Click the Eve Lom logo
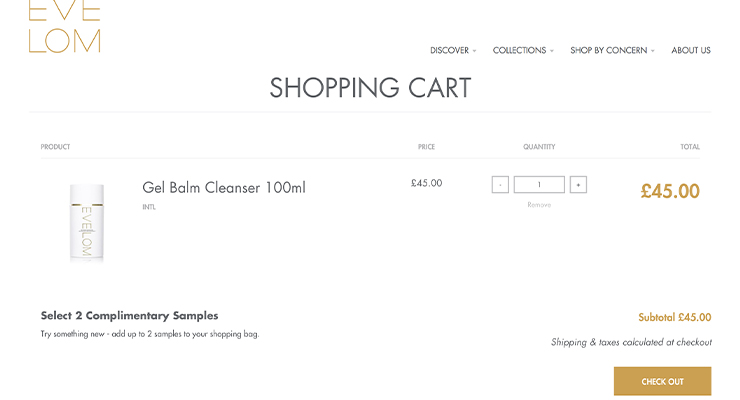Screen dimensions: 740x400 pyautogui.click(x=64, y=27)
